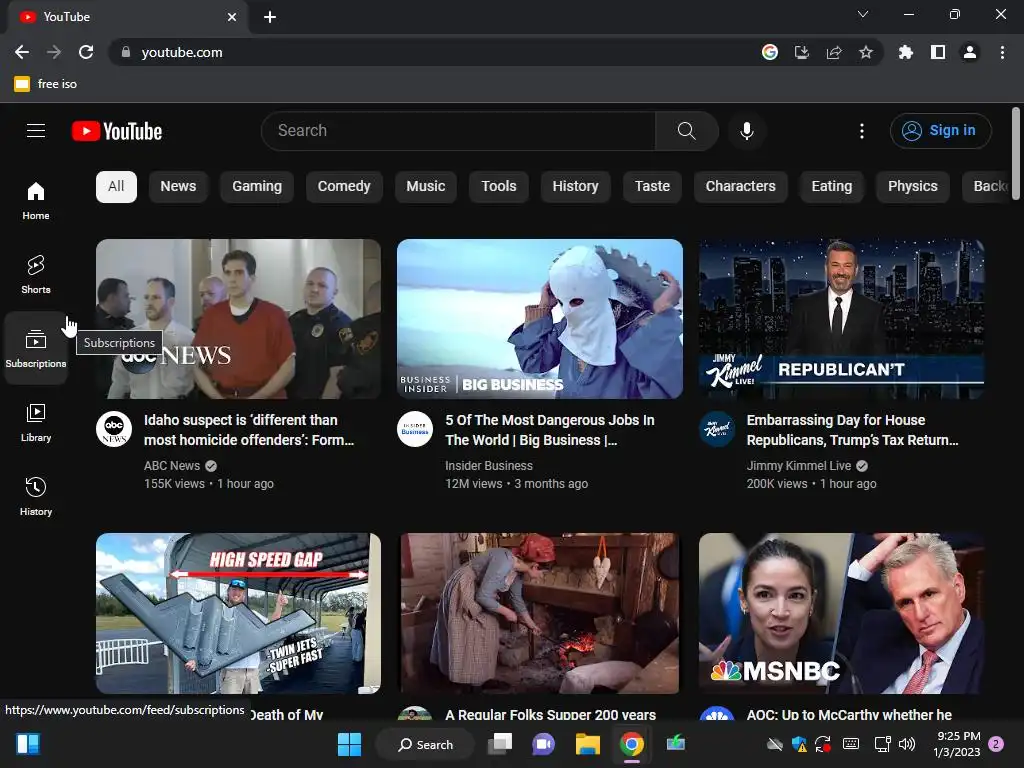
Task: Start voice search with microphone icon
Action: click(x=746, y=131)
